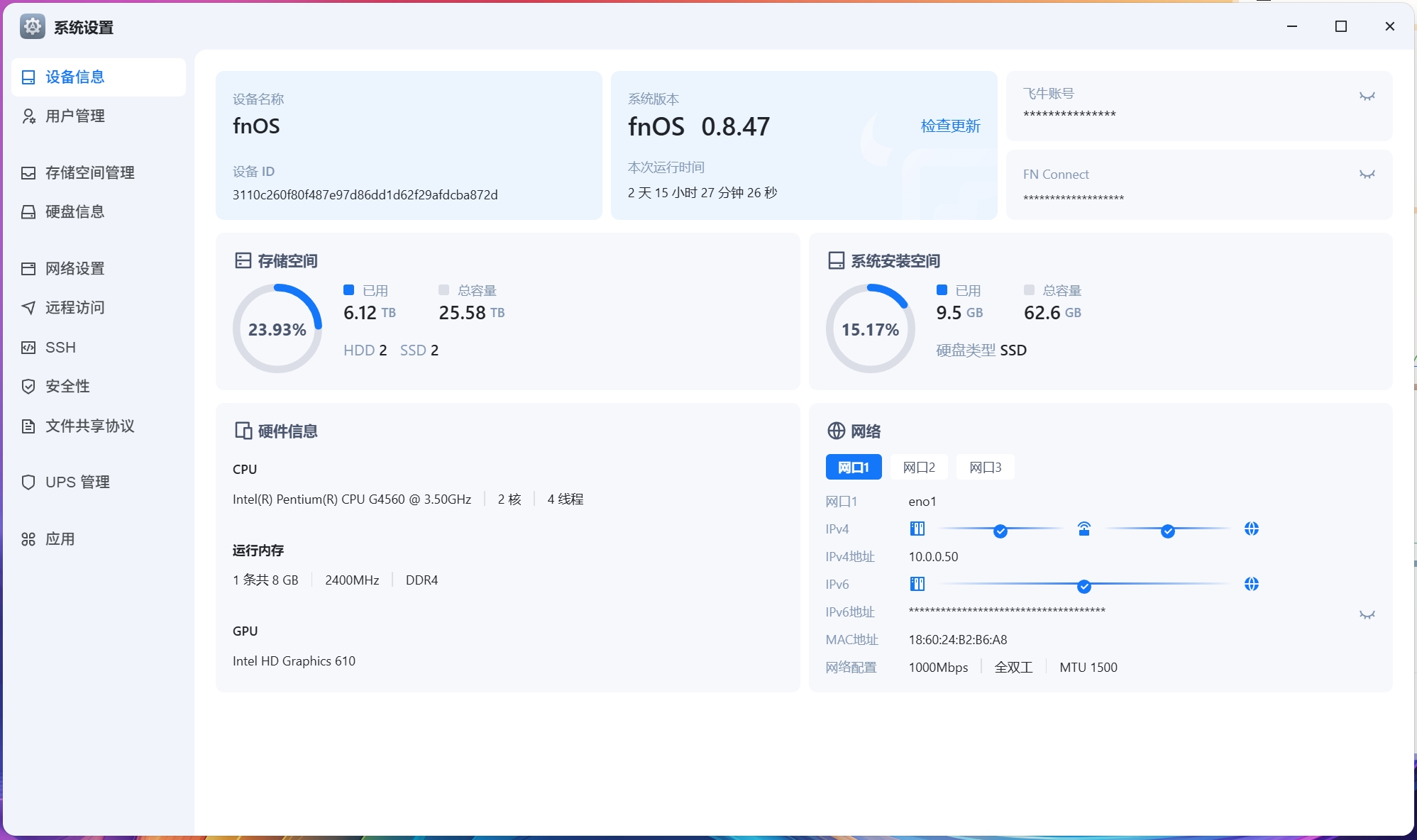The width and height of the screenshot is (1417, 840).
Task: Open 用户管理 in the sidebar
Action: pos(99,116)
